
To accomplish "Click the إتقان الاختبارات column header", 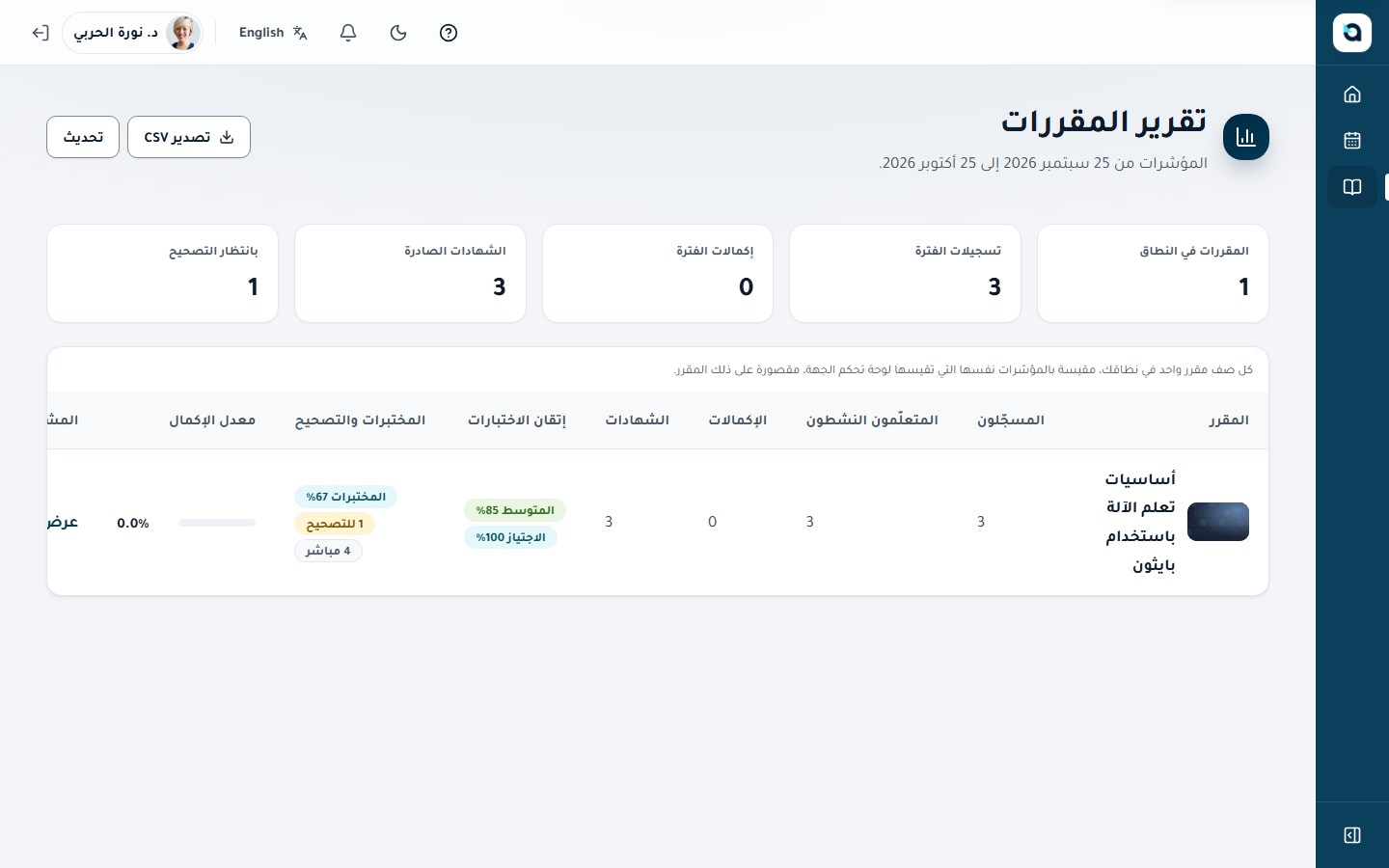I will [x=517, y=420].
